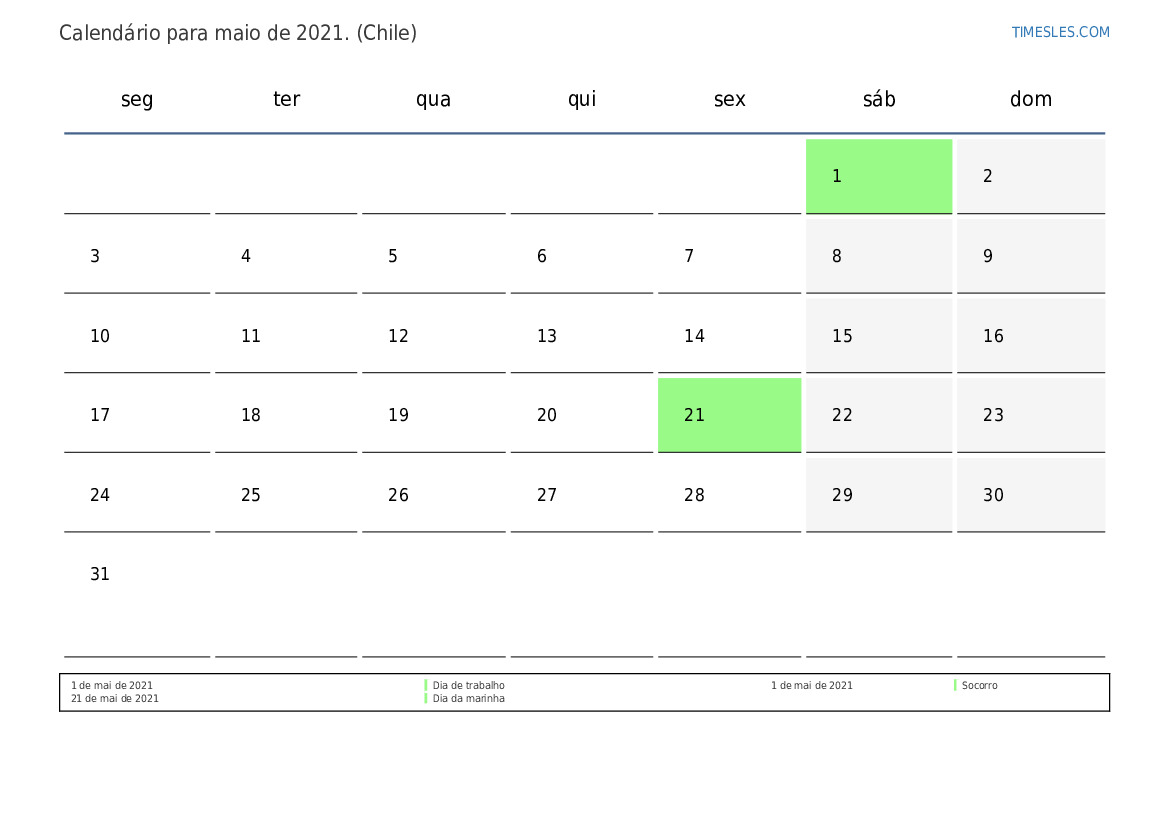Select Sunday May 2 cell
The height and width of the screenshot is (827, 1169).
[1030, 176]
